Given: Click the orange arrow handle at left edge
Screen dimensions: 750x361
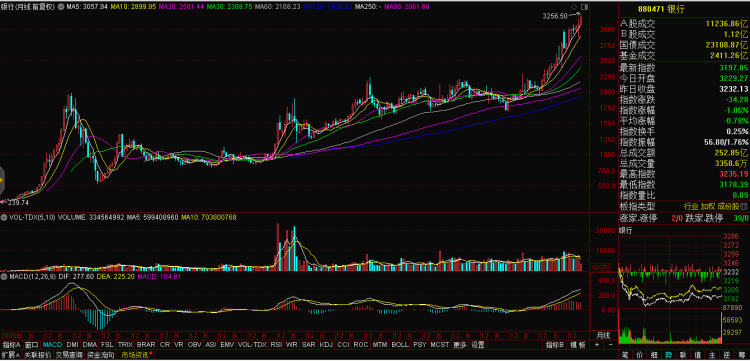Looking at the screenshot, I should coord(2,181).
